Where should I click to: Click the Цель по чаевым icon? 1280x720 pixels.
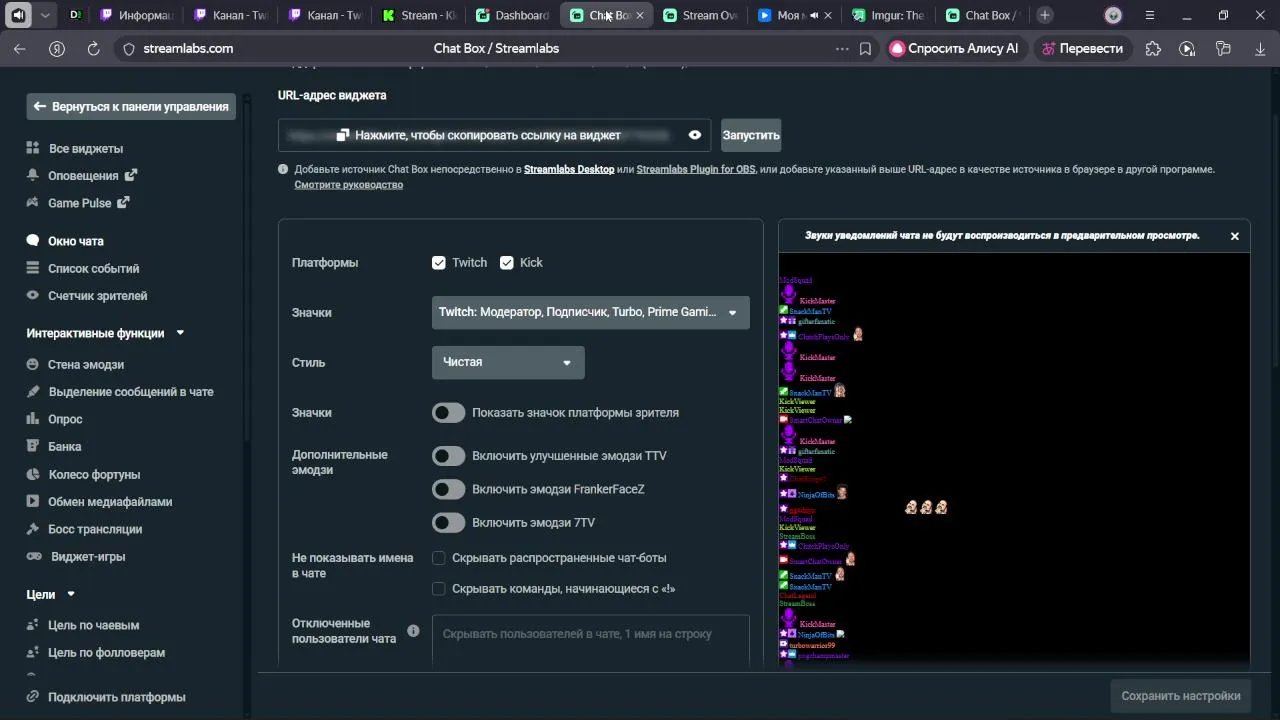pyautogui.click(x=33, y=625)
